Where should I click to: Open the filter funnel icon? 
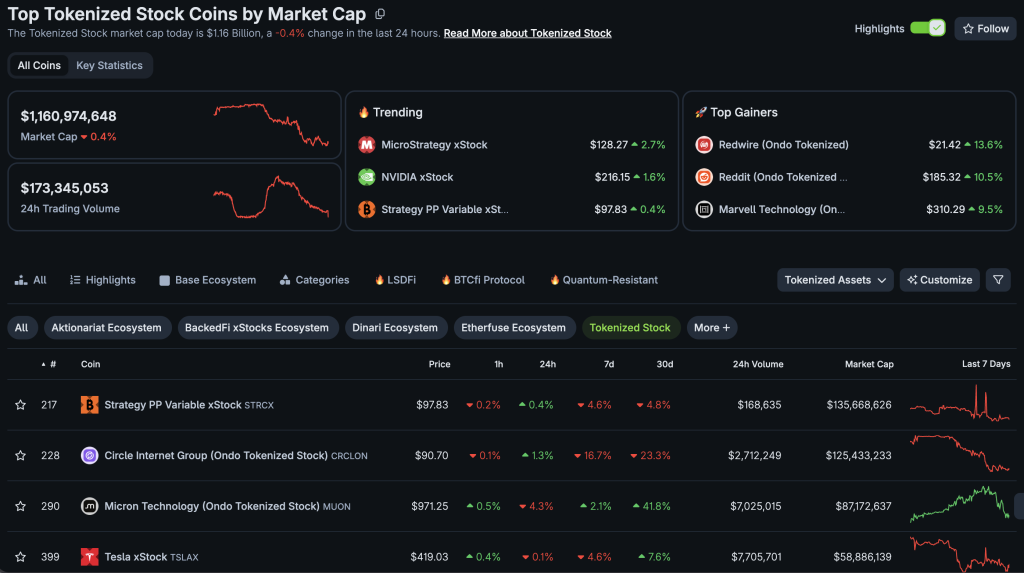coord(998,280)
